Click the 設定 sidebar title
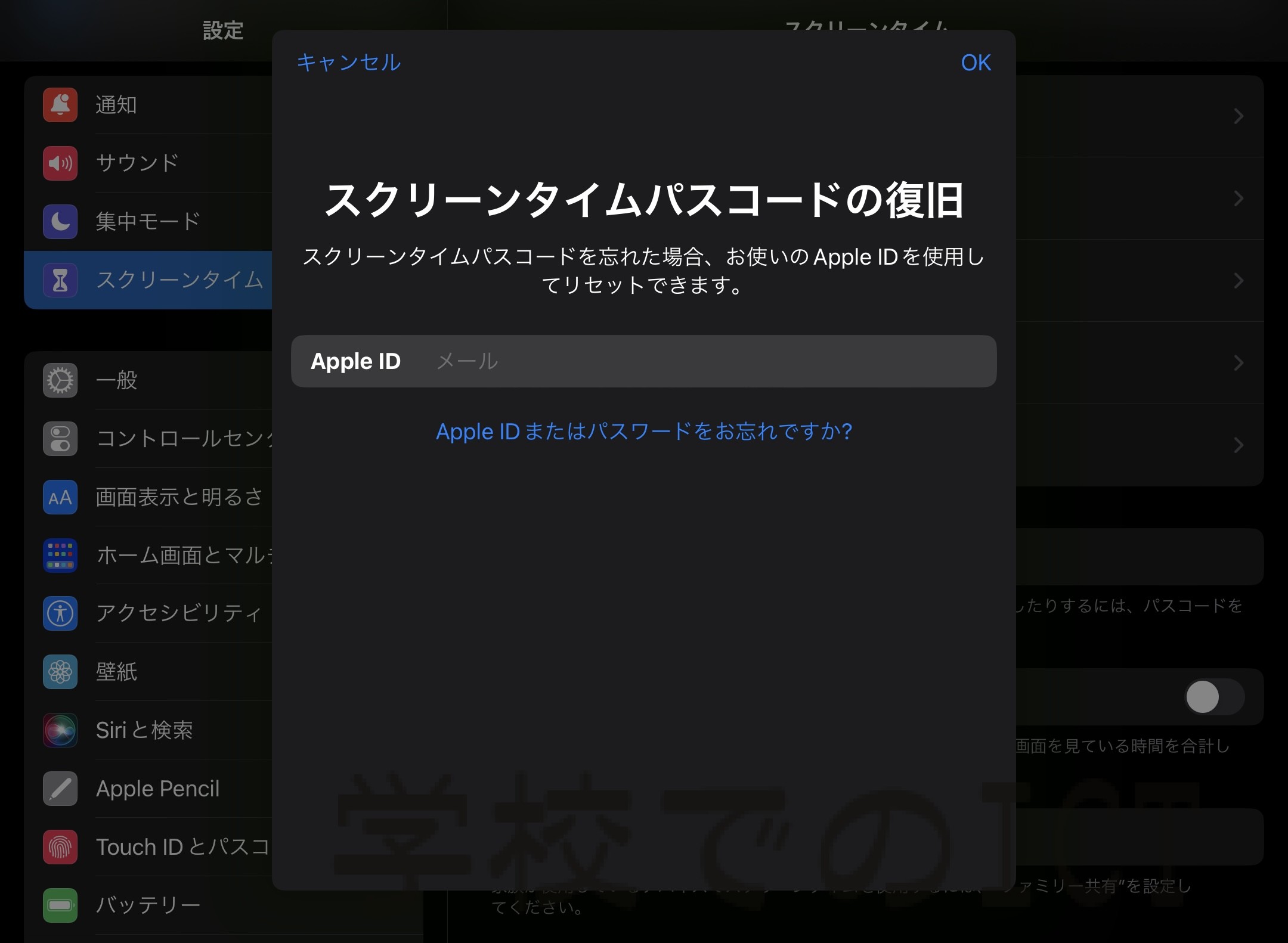Viewport: 1288px width, 943px height. pyautogui.click(x=223, y=30)
